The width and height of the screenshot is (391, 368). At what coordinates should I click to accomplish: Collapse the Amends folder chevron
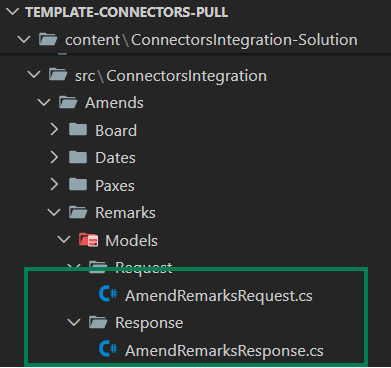(44, 102)
